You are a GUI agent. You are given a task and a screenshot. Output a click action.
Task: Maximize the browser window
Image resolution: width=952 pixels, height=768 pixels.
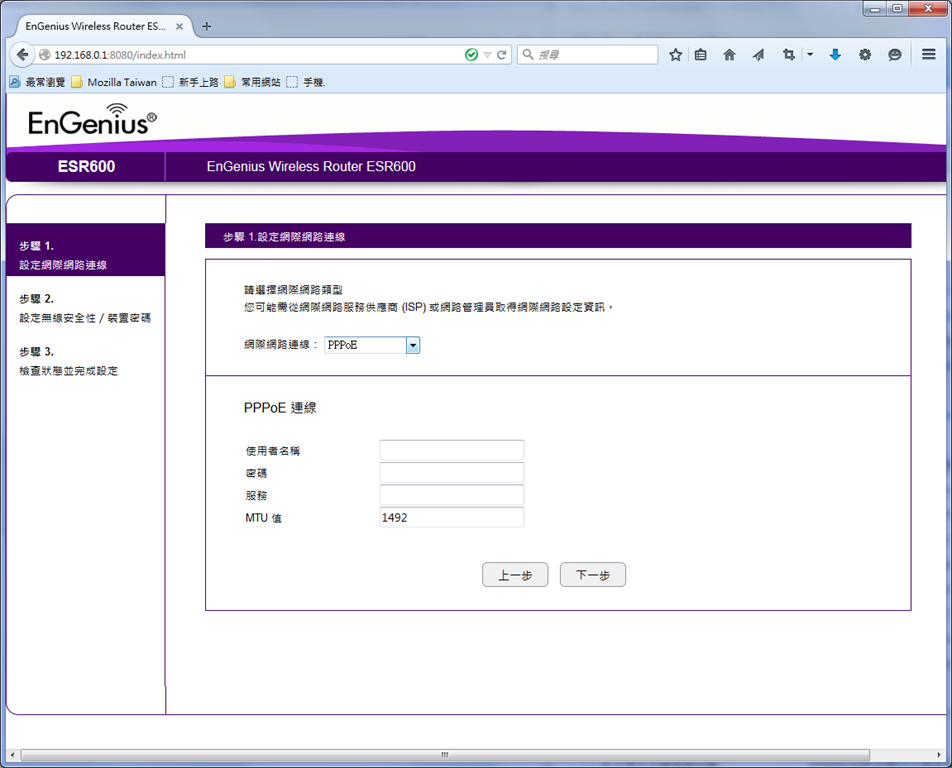897,8
